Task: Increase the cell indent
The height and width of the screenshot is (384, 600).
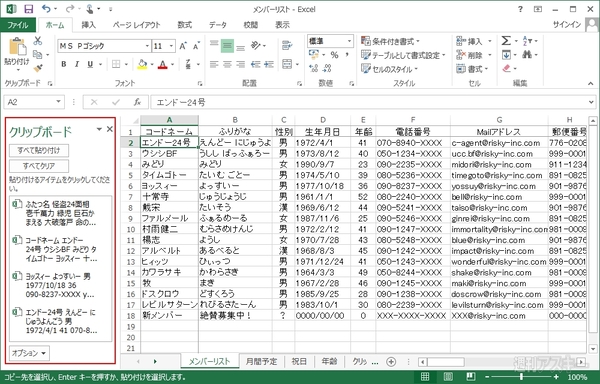Action: [269, 64]
